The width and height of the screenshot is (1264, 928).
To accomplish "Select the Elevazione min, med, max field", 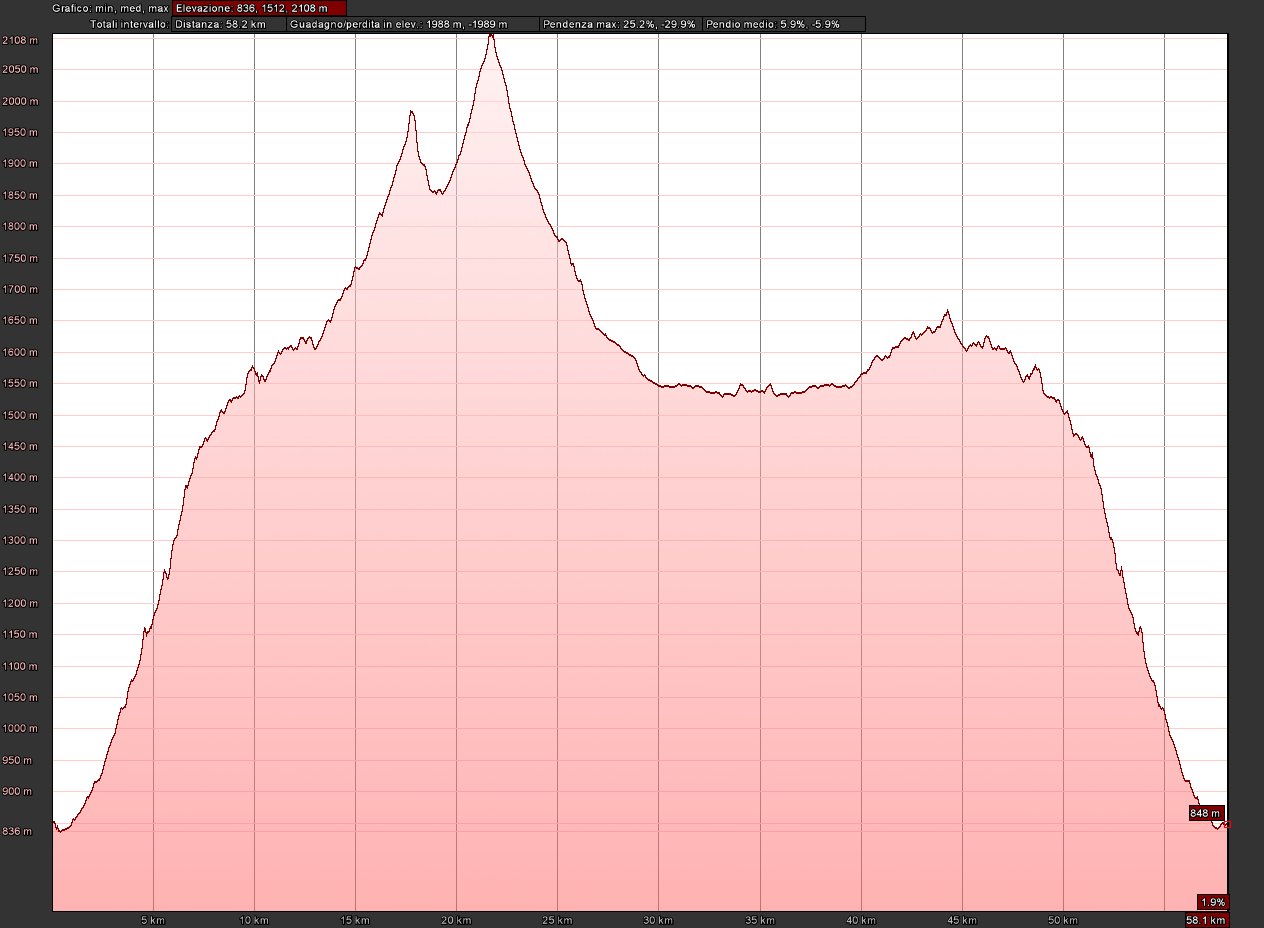I will (259, 8).
